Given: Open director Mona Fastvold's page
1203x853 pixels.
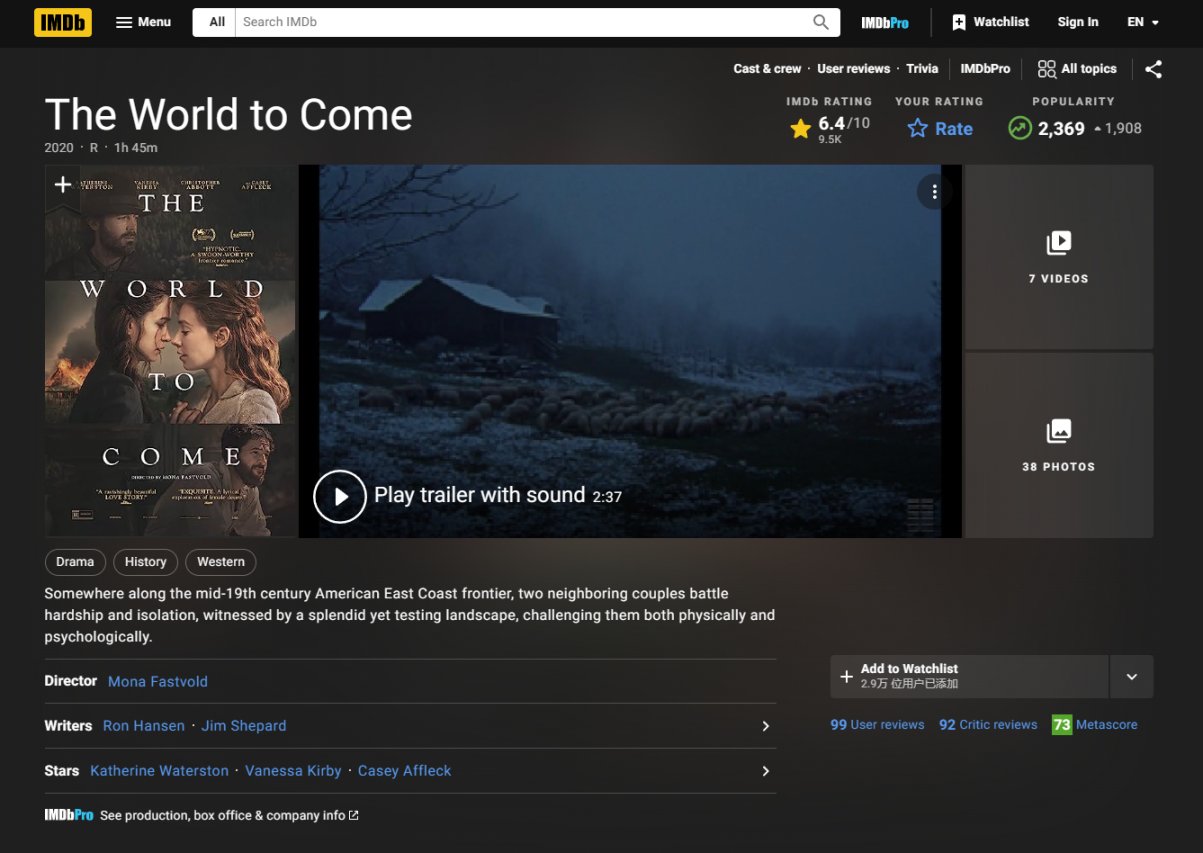Looking at the screenshot, I should [158, 681].
